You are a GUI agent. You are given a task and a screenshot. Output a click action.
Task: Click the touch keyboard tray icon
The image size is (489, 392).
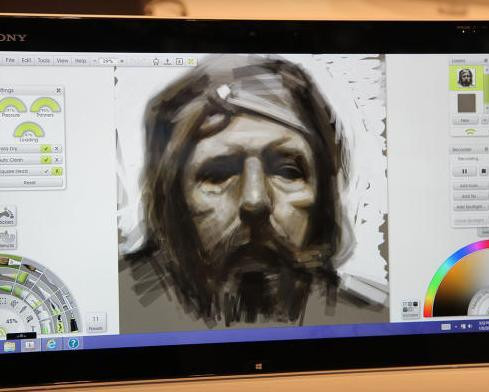[x=446, y=327]
